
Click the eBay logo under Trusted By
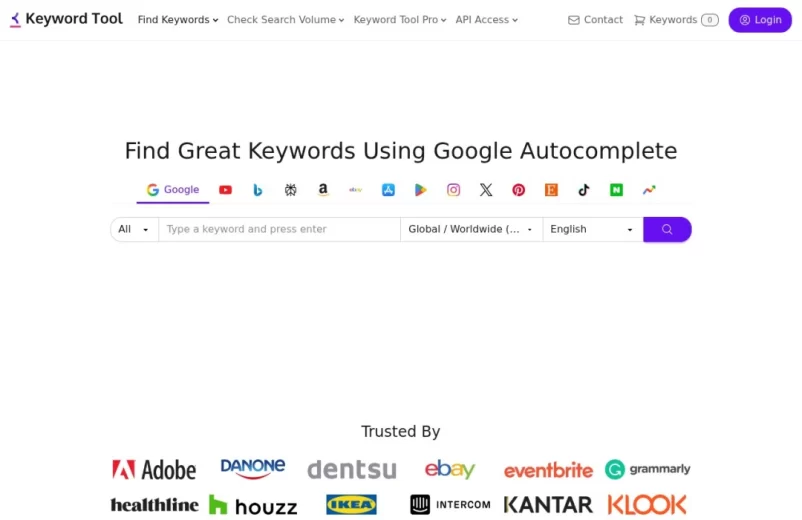(450, 469)
